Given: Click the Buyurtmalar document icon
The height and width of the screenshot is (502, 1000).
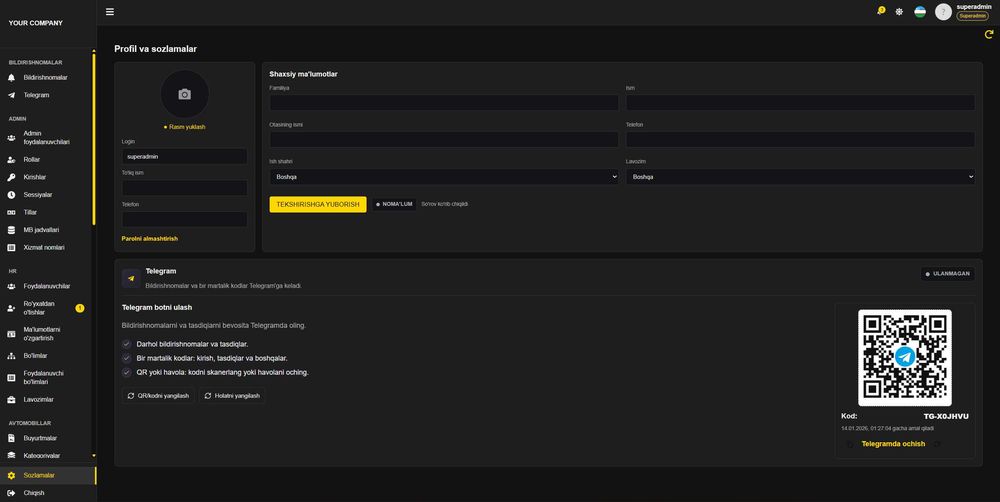Looking at the screenshot, I should click(x=11, y=438).
